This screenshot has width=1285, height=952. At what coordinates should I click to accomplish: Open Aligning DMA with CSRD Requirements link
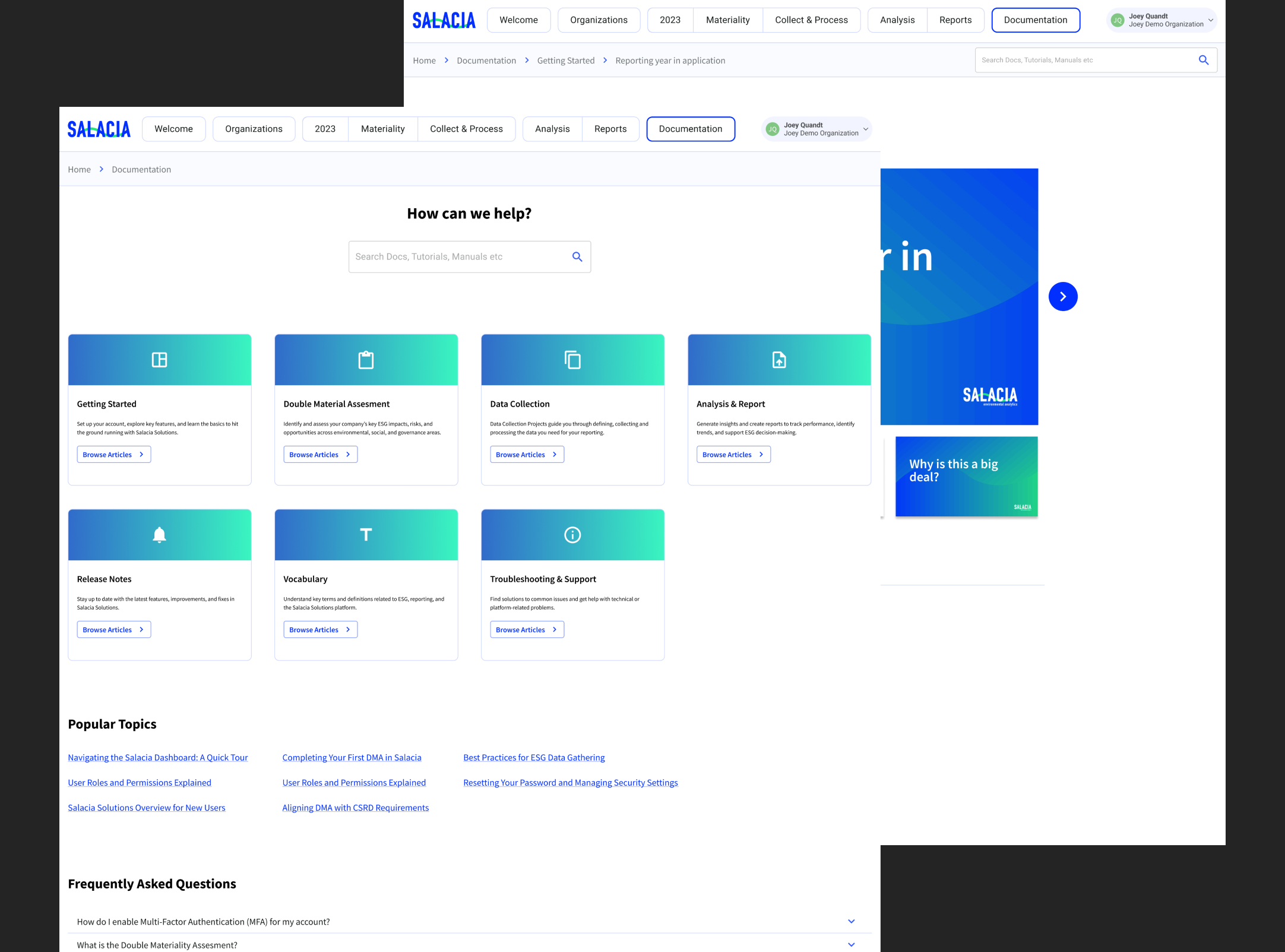[355, 808]
